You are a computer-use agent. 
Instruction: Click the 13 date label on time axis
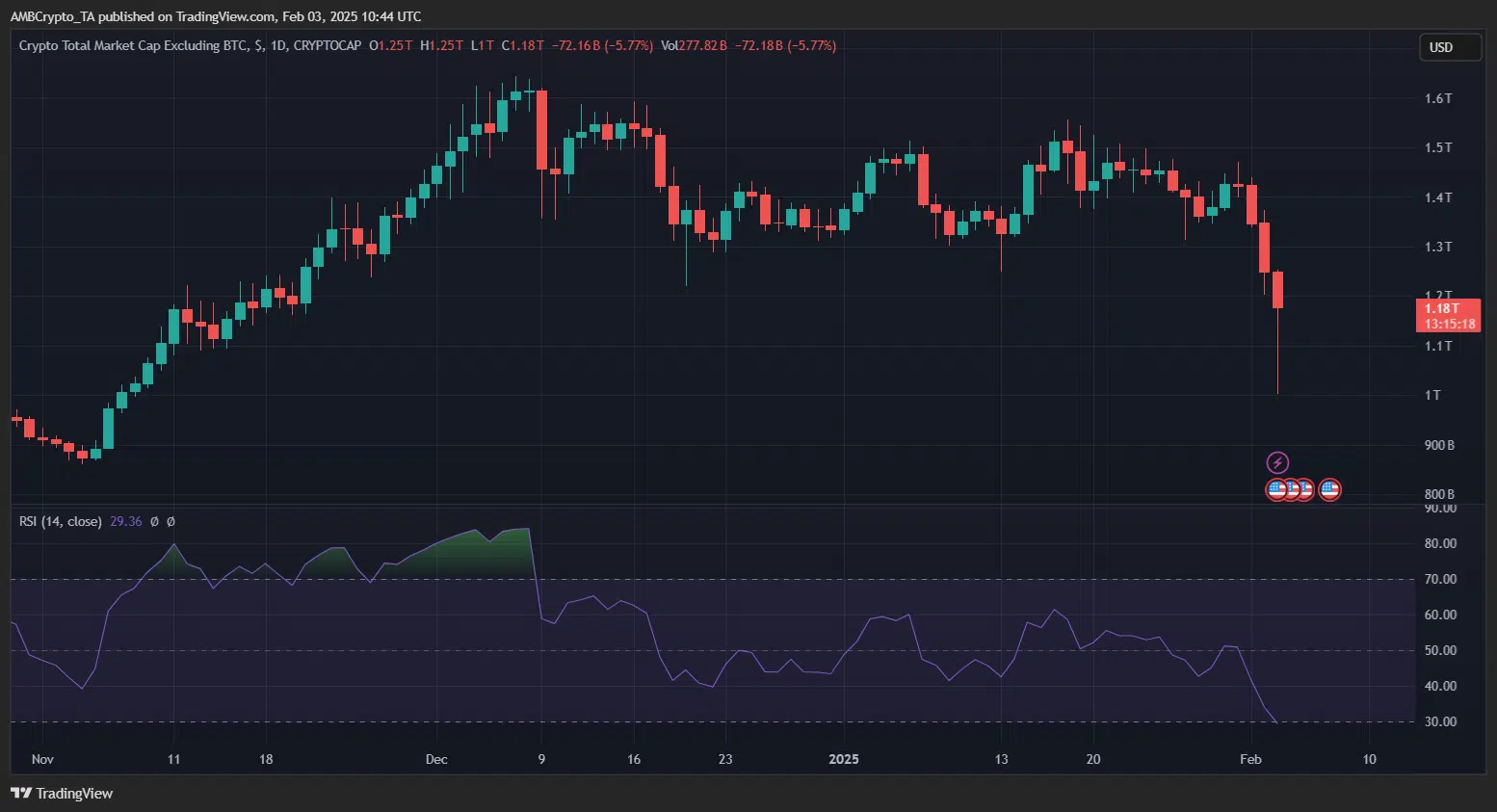1002,759
